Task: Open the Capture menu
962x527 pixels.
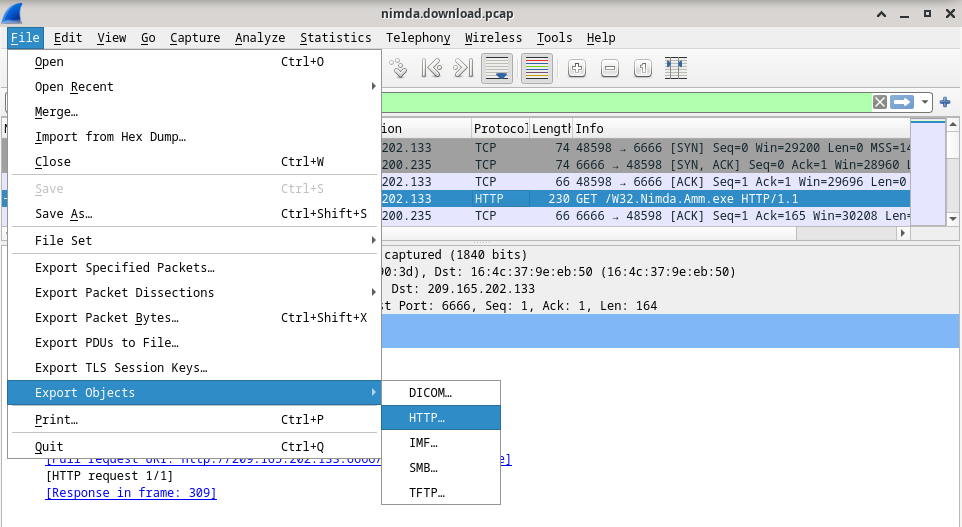Action: click(195, 38)
